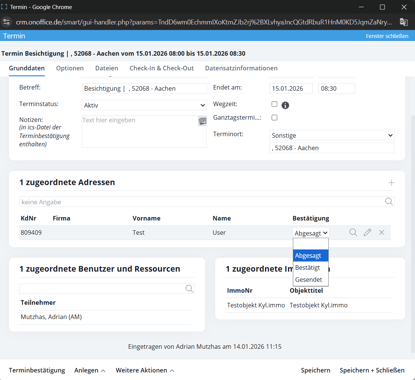Open Chrome site information icon

pos(6,22)
